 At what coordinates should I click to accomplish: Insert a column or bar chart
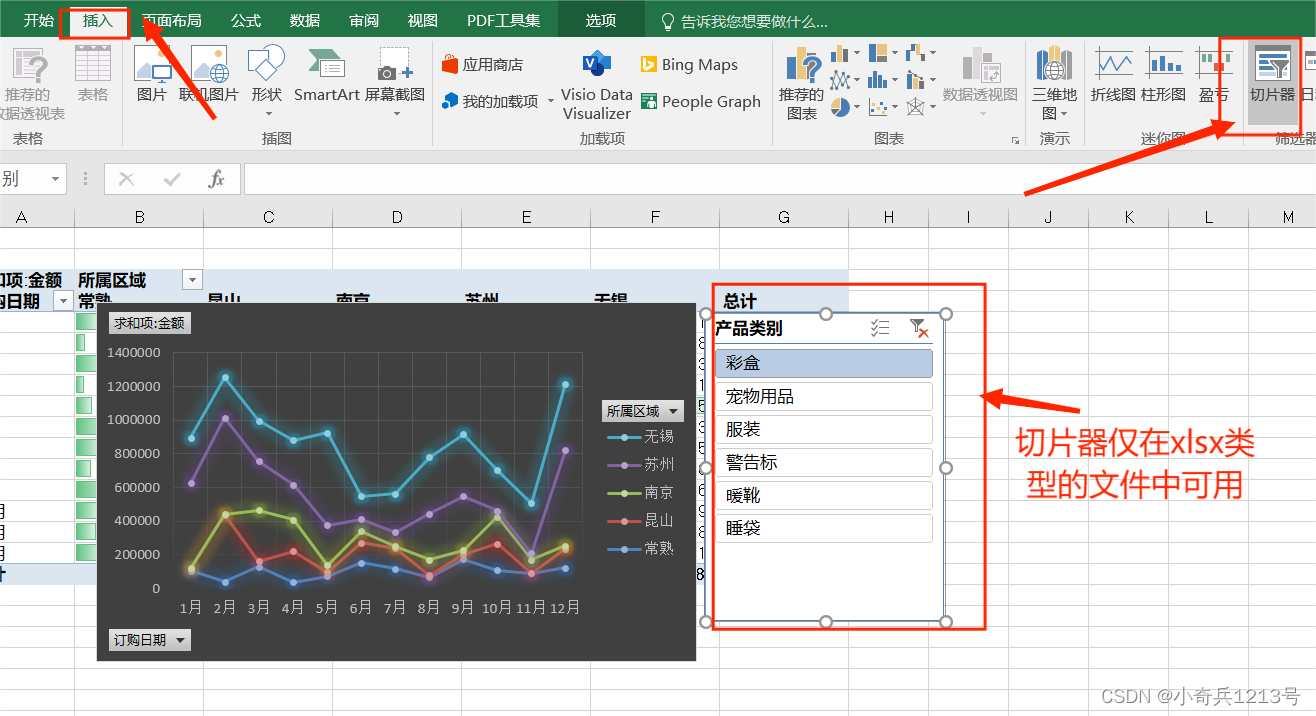(844, 53)
